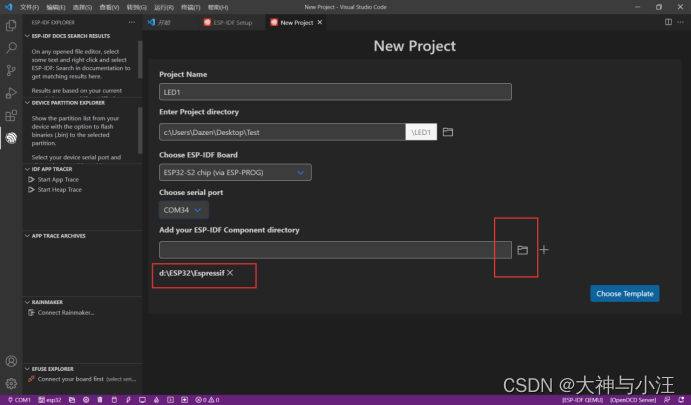Open editor More Actions ellipsis
Screen dimensions: 691x405
coord(680,22)
